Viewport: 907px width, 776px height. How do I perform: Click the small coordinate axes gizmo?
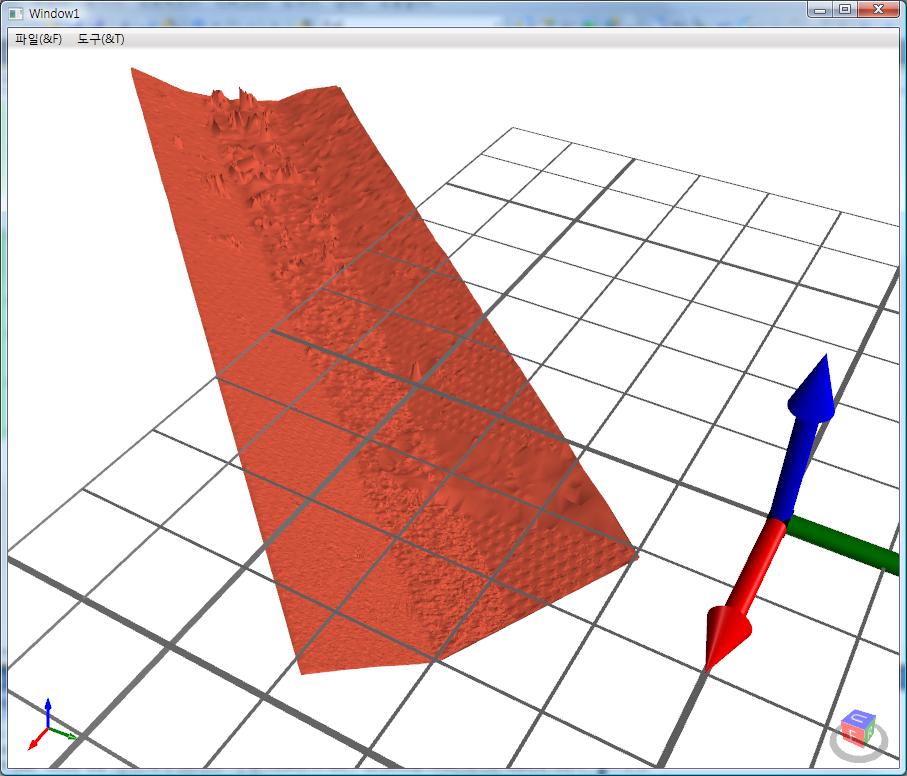(x=51, y=724)
